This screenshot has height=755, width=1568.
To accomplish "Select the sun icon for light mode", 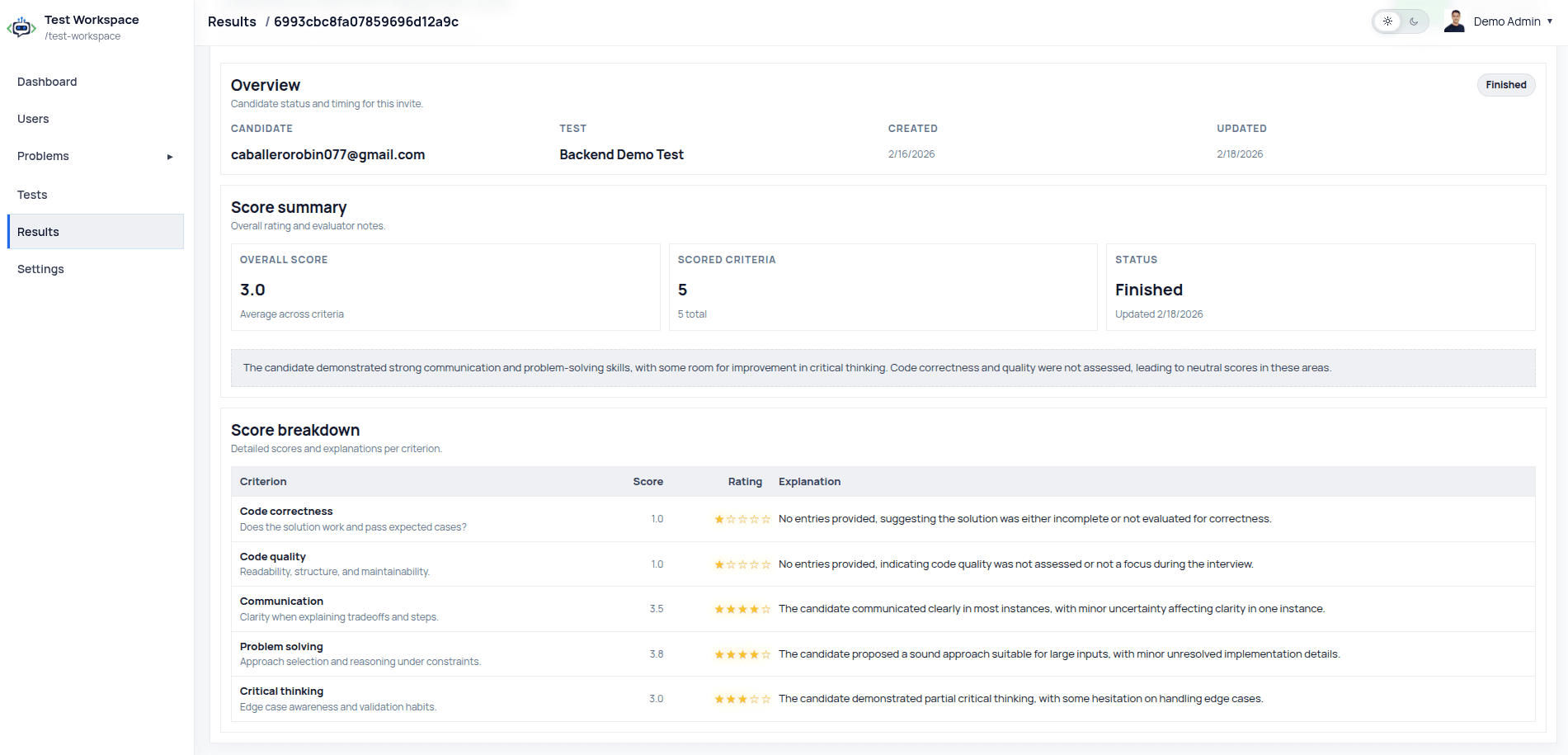I will click(x=1387, y=21).
